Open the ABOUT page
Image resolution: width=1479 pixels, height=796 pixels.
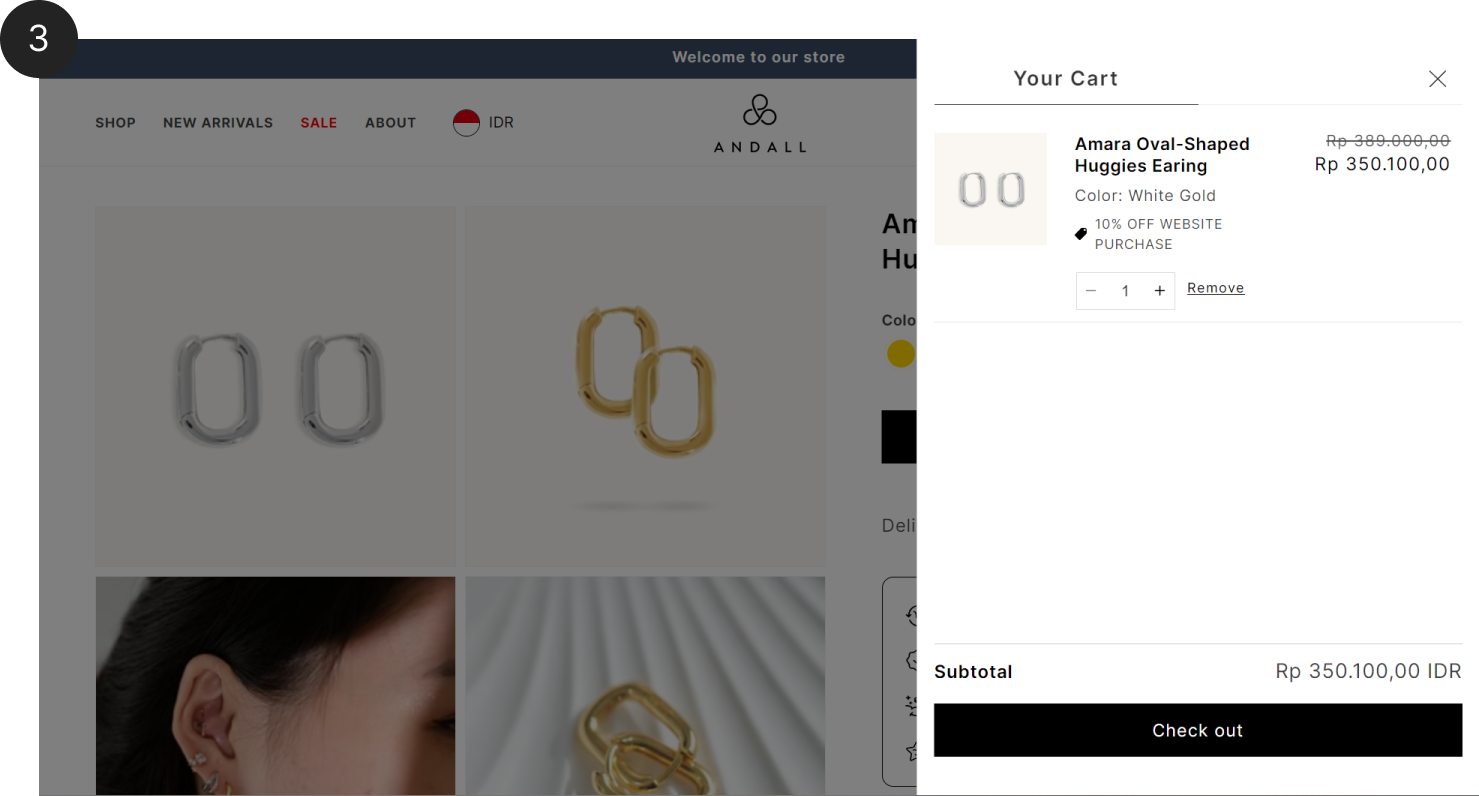[x=390, y=123]
